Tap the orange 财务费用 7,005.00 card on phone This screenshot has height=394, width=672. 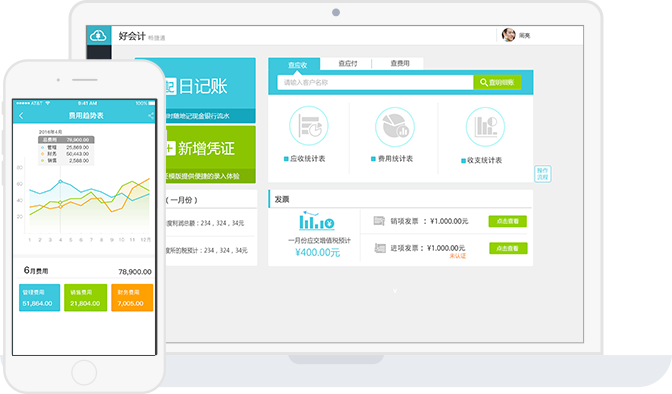(x=132, y=298)
